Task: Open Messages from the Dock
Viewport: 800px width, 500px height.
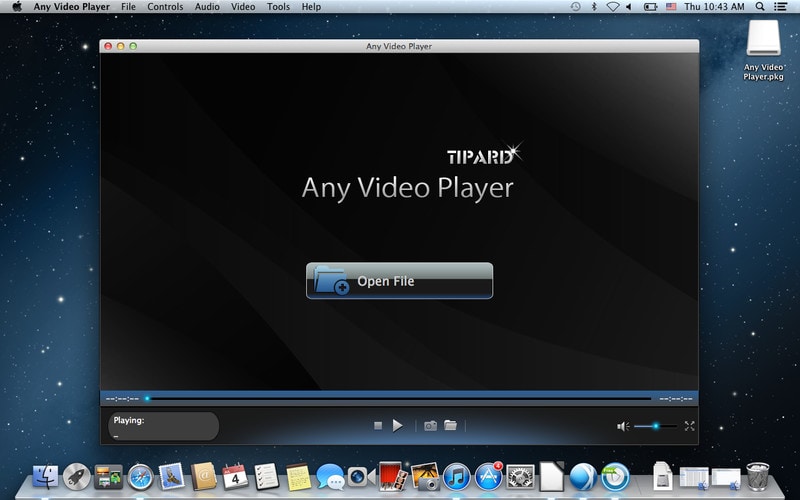Action: tap(330, 477)
